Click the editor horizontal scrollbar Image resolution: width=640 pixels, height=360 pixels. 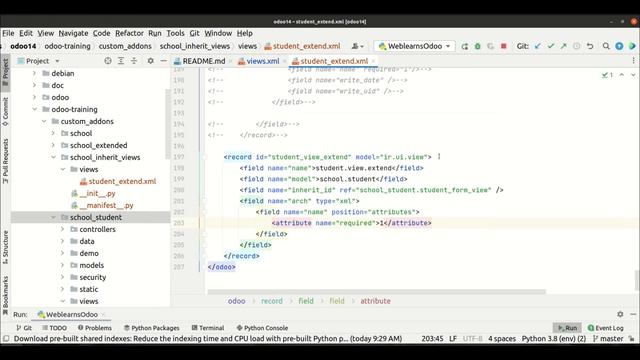(x=376, y=292)
